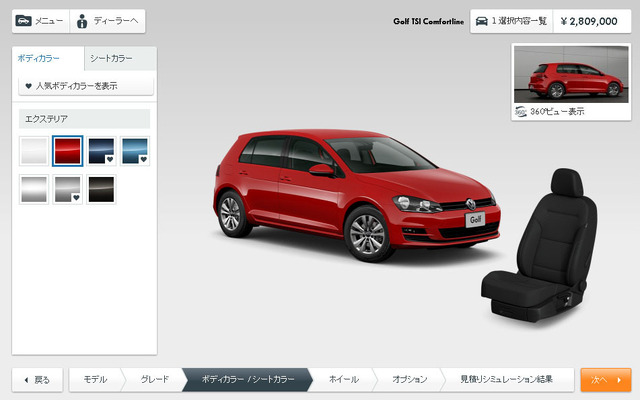Viewport: 640px width, 400px height.
Task: Select the ボディカラー/シートカラー step
Action: [247, 380]
